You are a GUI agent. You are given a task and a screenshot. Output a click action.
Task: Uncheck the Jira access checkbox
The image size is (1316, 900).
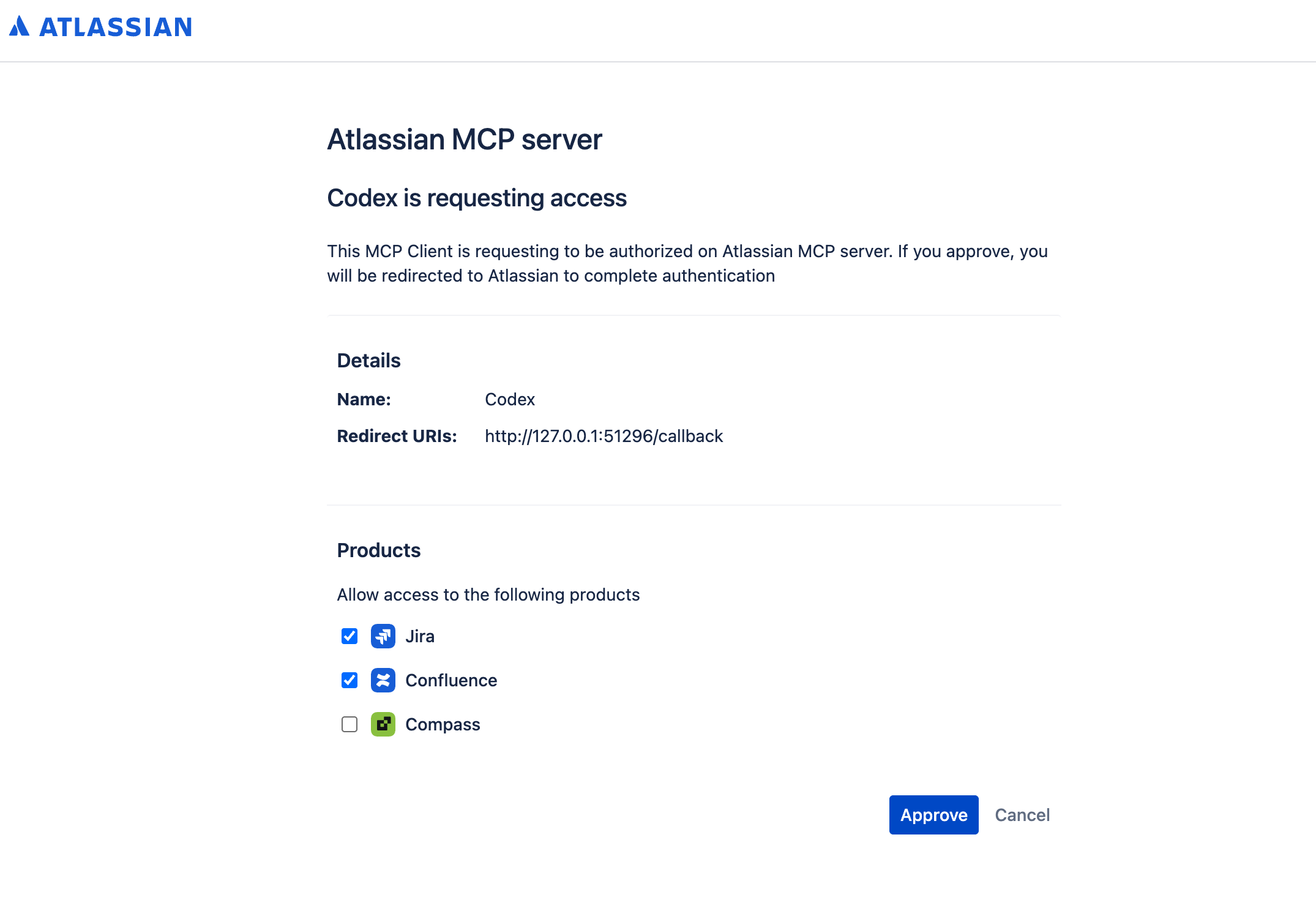[350, 636]
